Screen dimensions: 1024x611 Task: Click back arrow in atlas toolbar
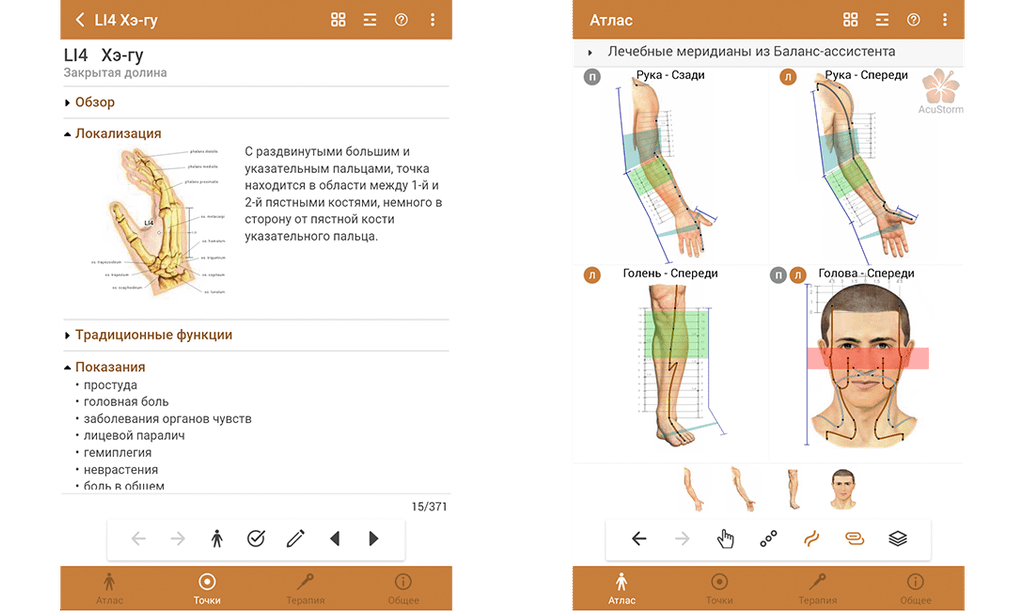639,539
